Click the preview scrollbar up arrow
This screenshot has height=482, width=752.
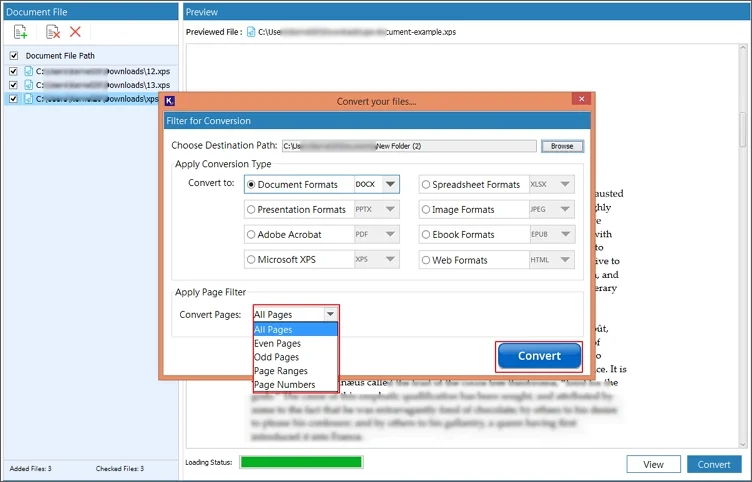(x=742, y=48)
